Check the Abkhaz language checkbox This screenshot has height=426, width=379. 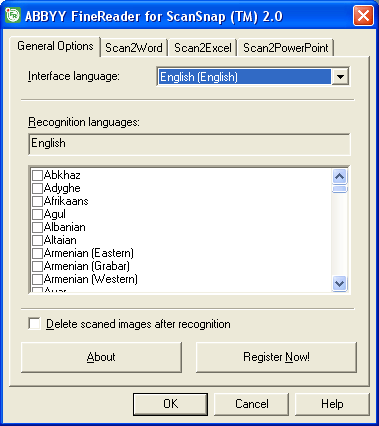tap(37, 175)
